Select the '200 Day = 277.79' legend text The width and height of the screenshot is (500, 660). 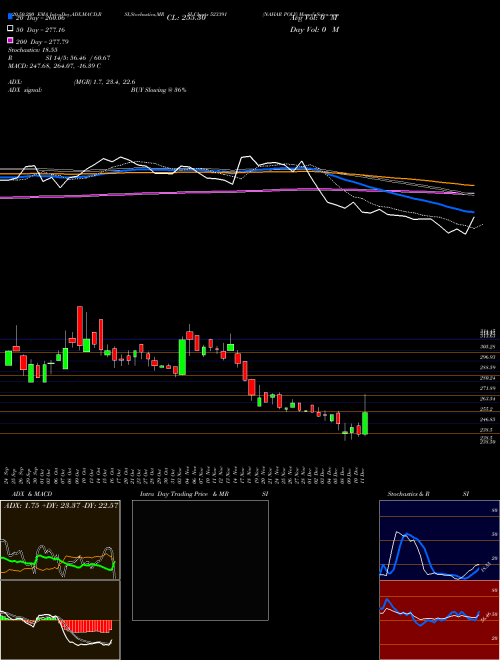[43, 42]
